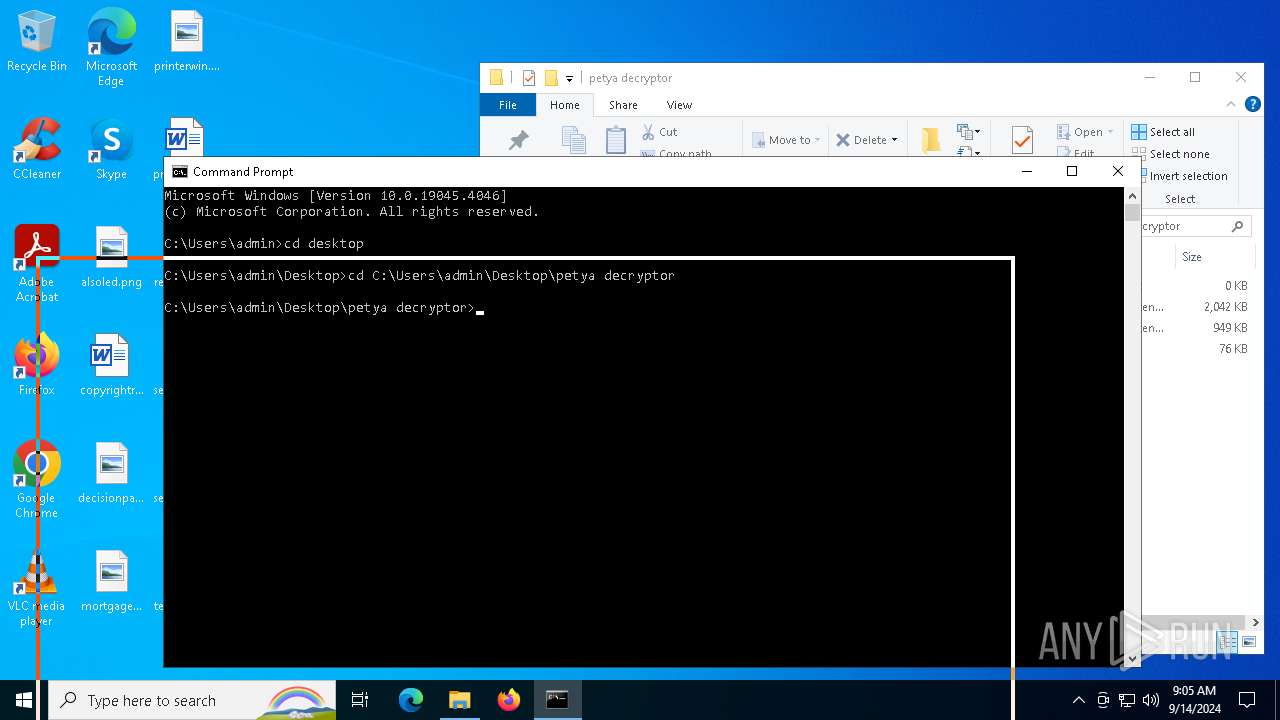Click the 76 KB file size entry
1280x720 pixels.
point(1233,349)
